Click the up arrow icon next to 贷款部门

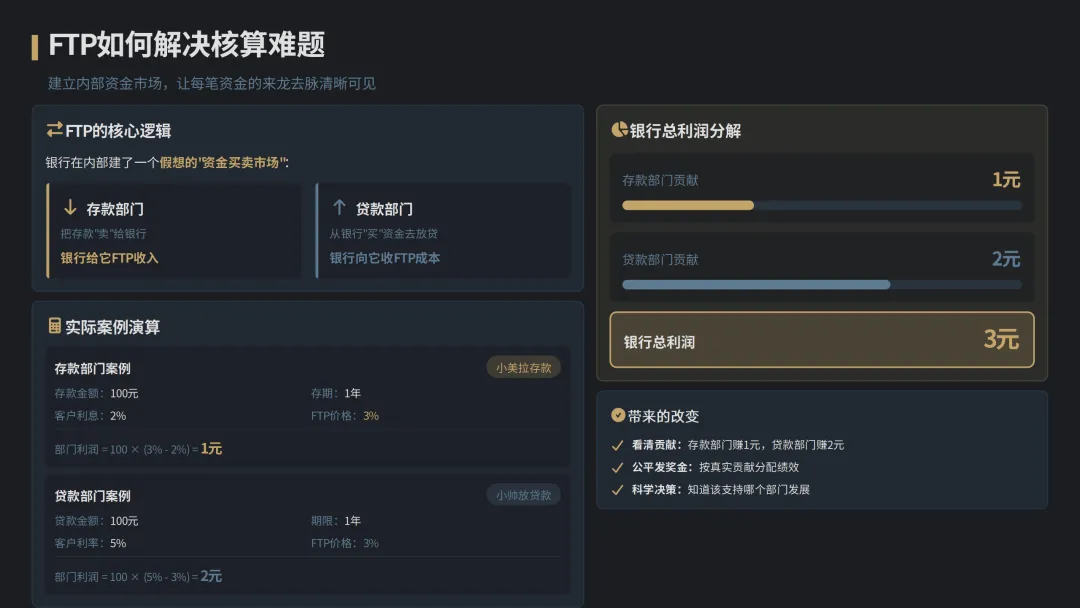(339, 207)
